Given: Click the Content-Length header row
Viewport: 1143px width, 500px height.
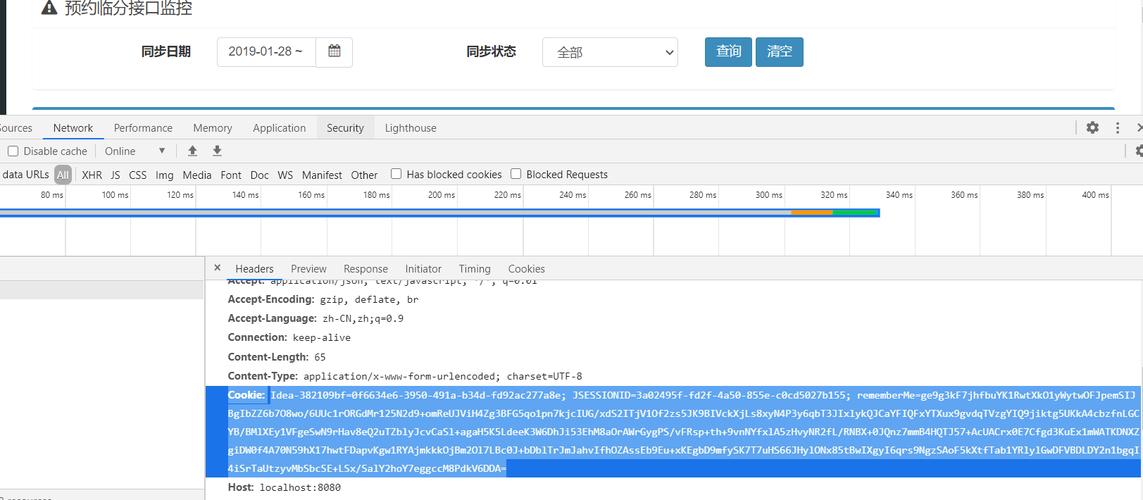Looking at the screenshot, I should 277,357.
